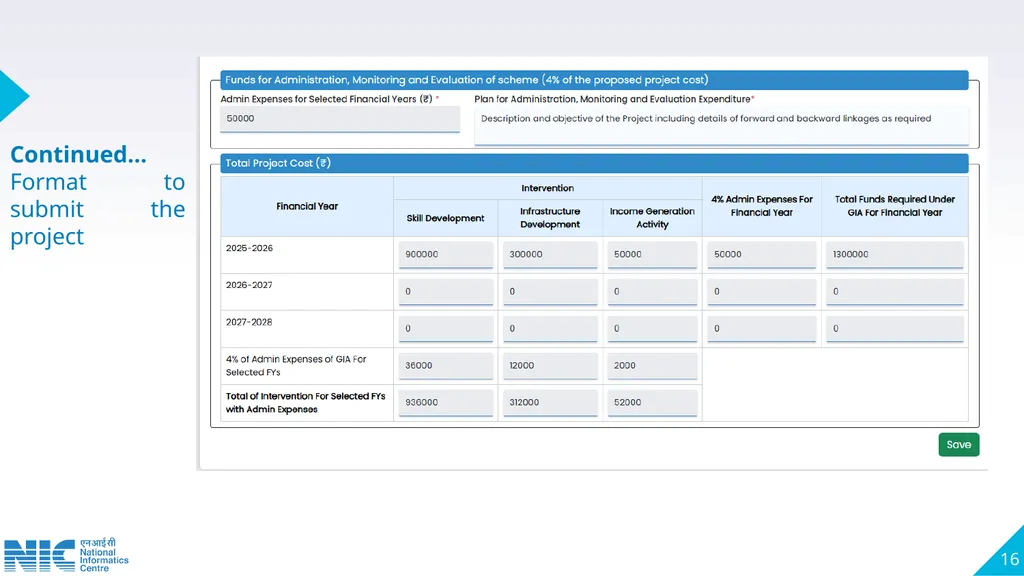1024x576 pixels.
Task: Click the Infrastructure Development column header
Action: (550, 218)
